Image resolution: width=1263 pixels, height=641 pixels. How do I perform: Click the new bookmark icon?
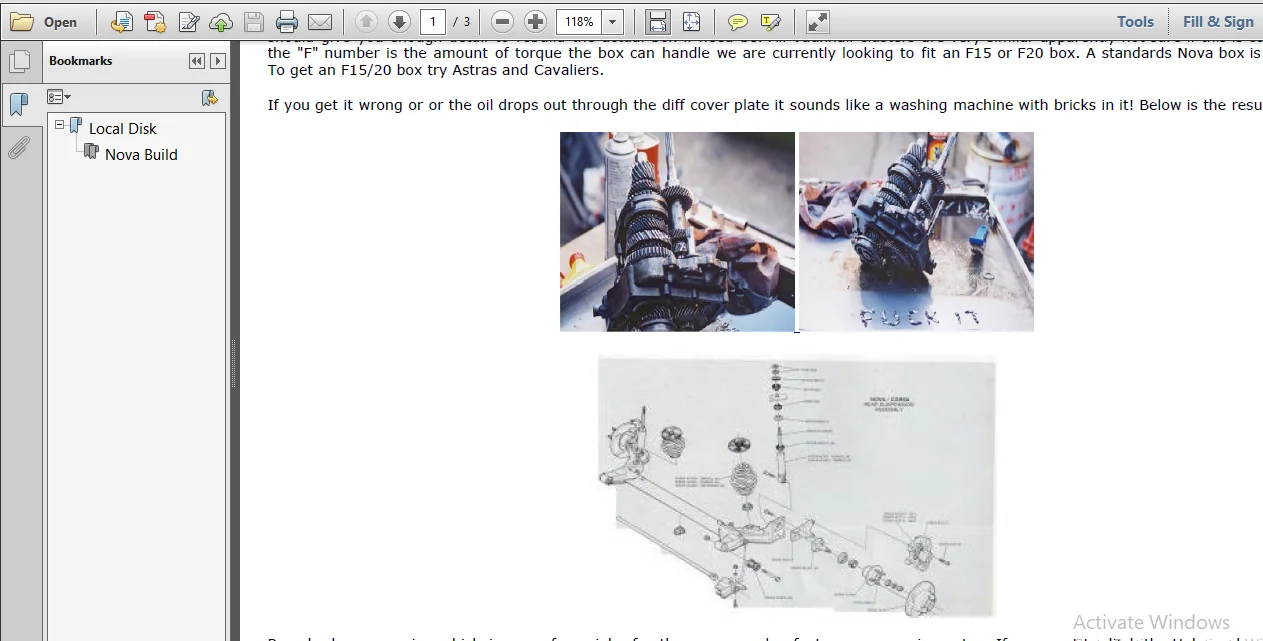click(x=209, y=97)
